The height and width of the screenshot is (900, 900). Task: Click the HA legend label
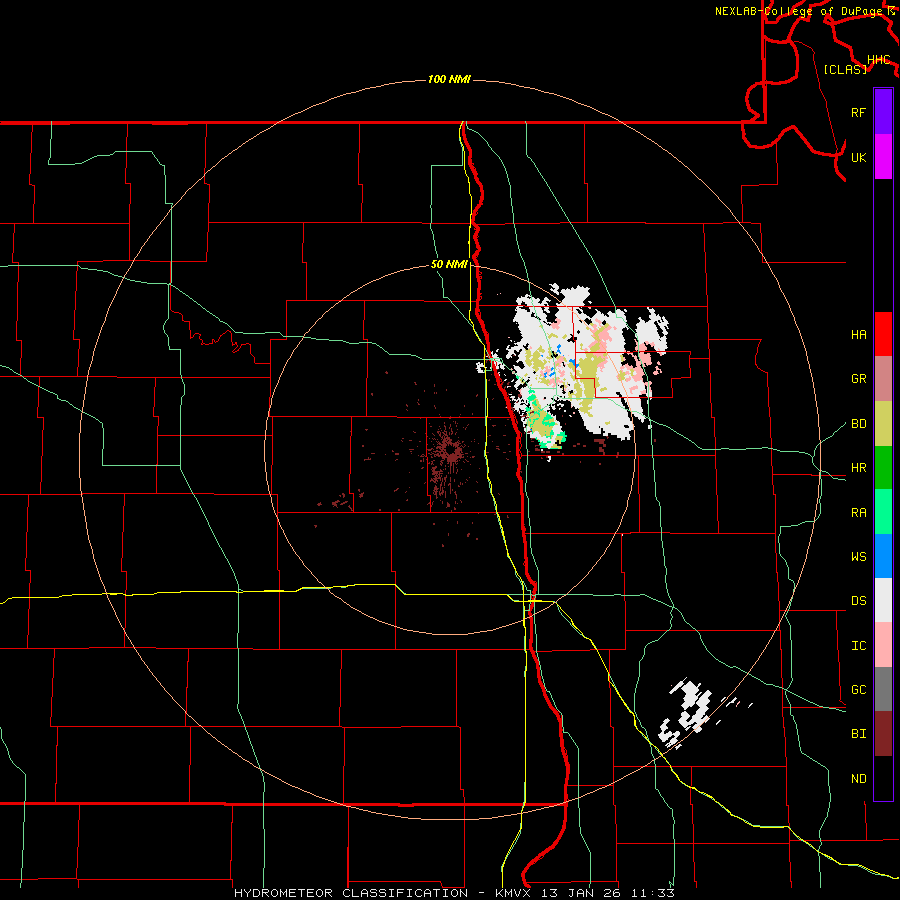coord(859,335)
